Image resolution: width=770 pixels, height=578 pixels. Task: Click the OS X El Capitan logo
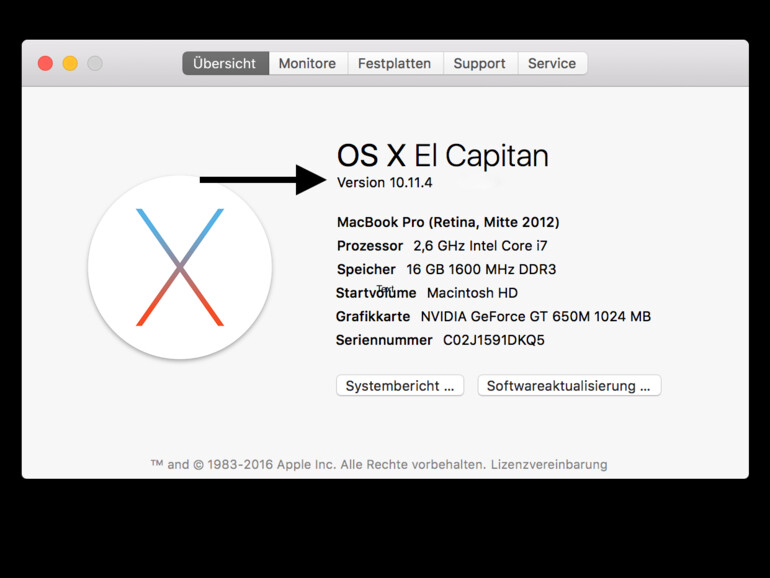180,267
